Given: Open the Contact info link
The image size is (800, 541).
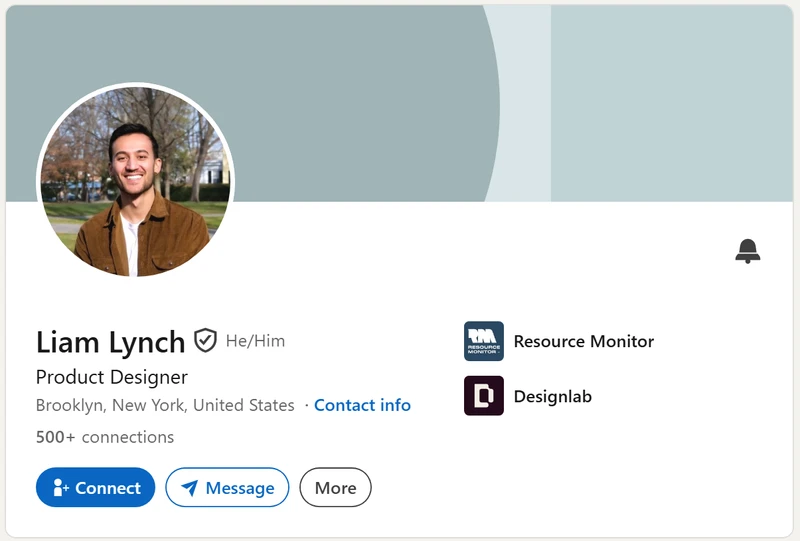Looking at the screenshot, I should 362,405.
